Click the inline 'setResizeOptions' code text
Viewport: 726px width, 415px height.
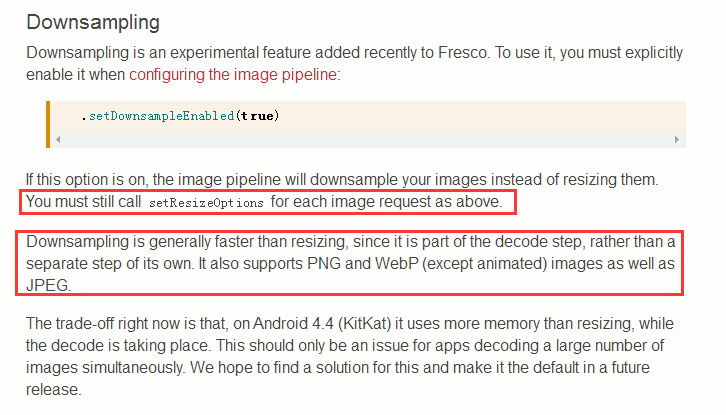click(x=206, y=203)
